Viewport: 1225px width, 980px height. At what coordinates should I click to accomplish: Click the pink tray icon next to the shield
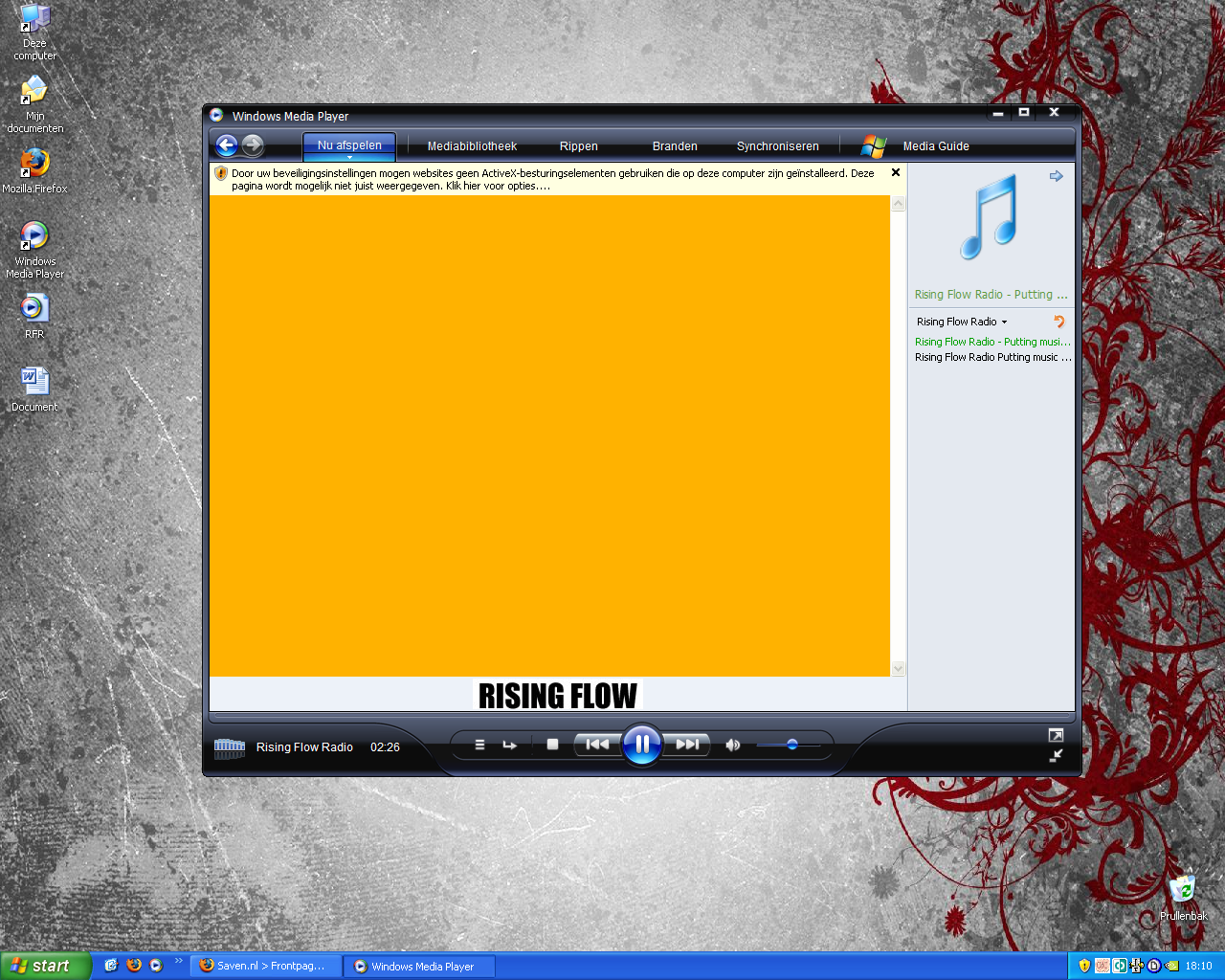(1102, 966)
